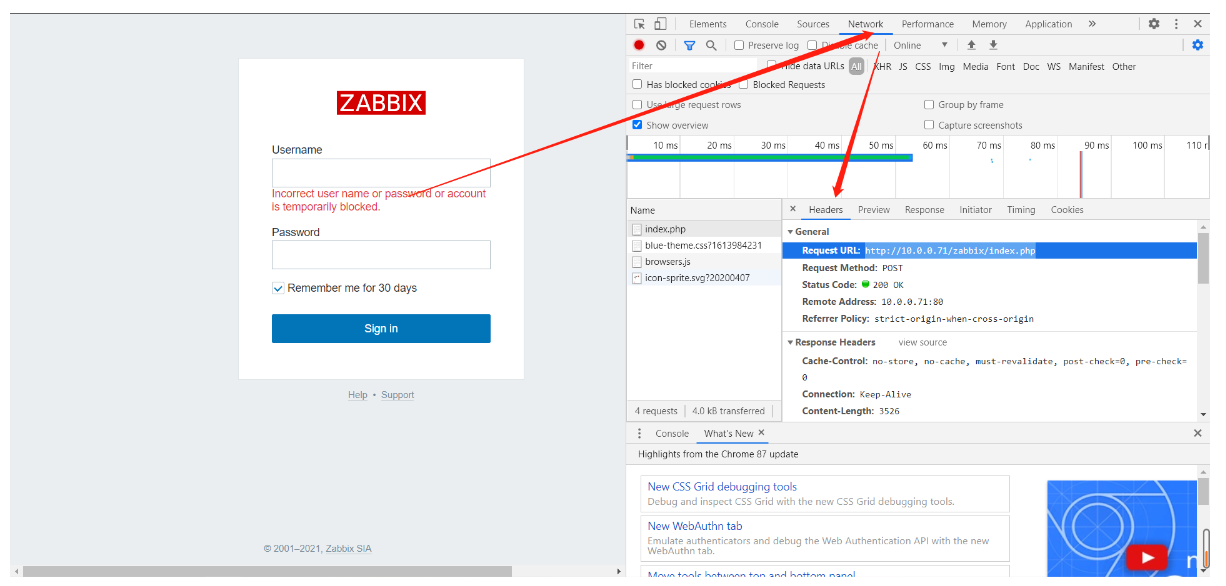This screenshot has width=1226, height=586.
Task: Open the blue network settings gear icon
Action: click(1197, 45)
